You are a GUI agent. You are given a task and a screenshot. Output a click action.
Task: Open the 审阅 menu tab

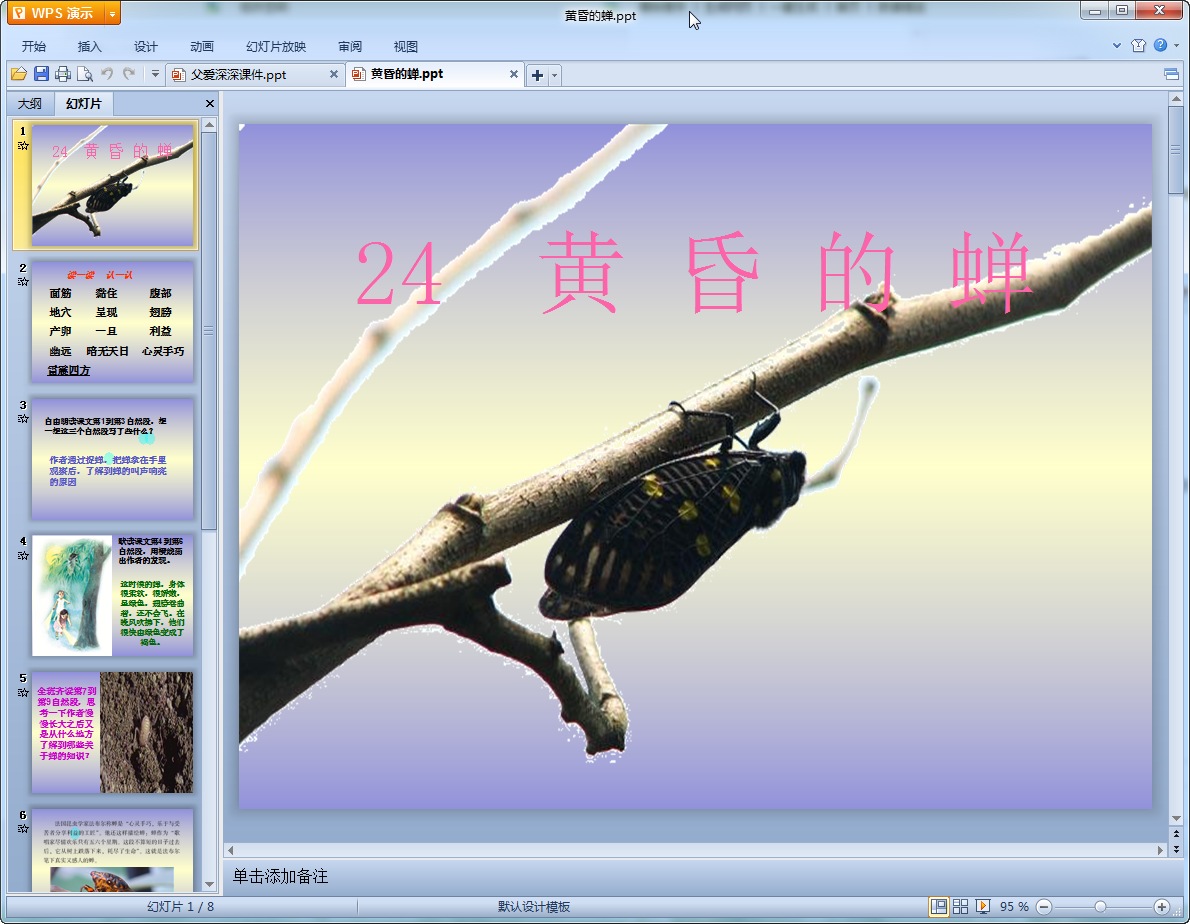(x=350, y=46)
